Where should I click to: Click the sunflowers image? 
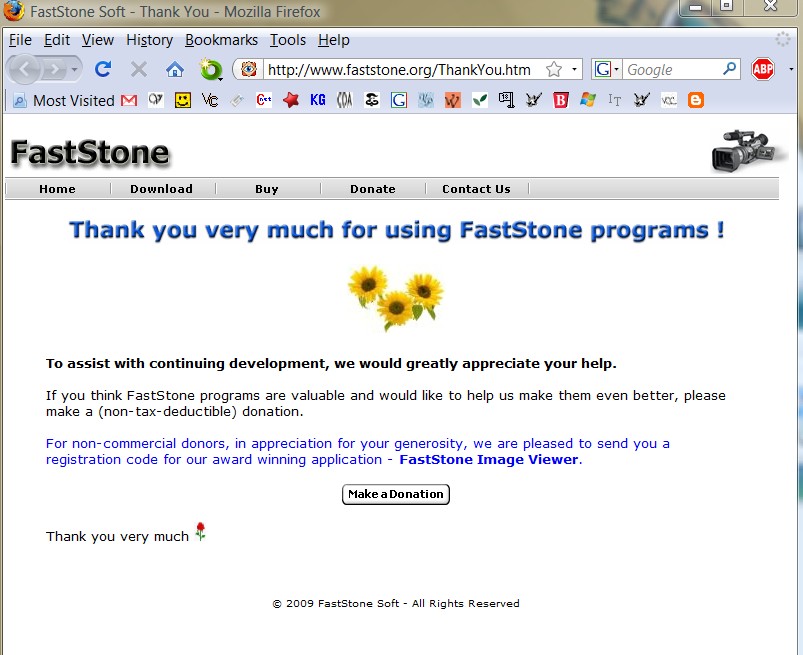pyautogui.click(x=395, y=298)
